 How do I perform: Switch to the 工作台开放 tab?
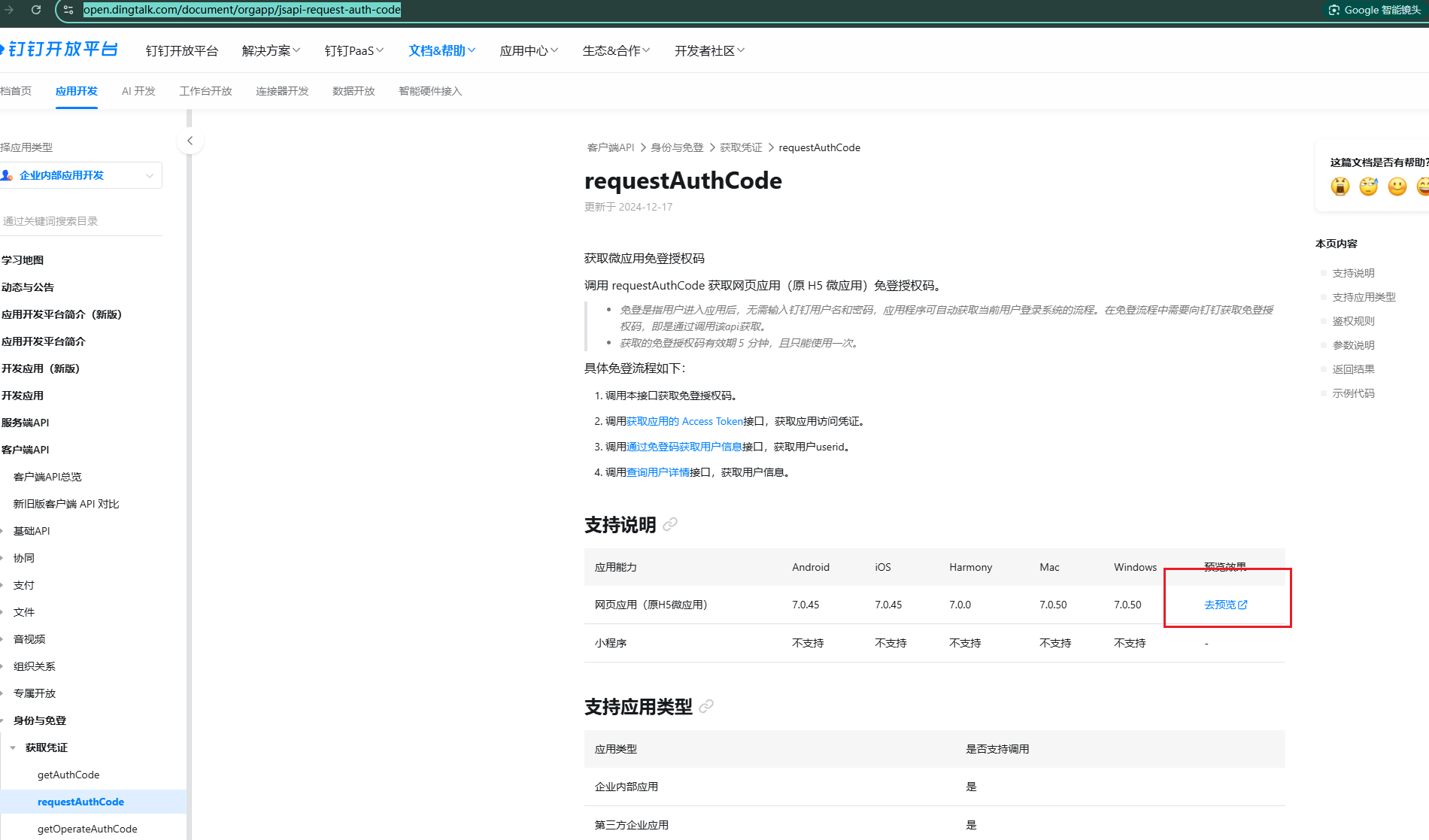coord(205,91)
